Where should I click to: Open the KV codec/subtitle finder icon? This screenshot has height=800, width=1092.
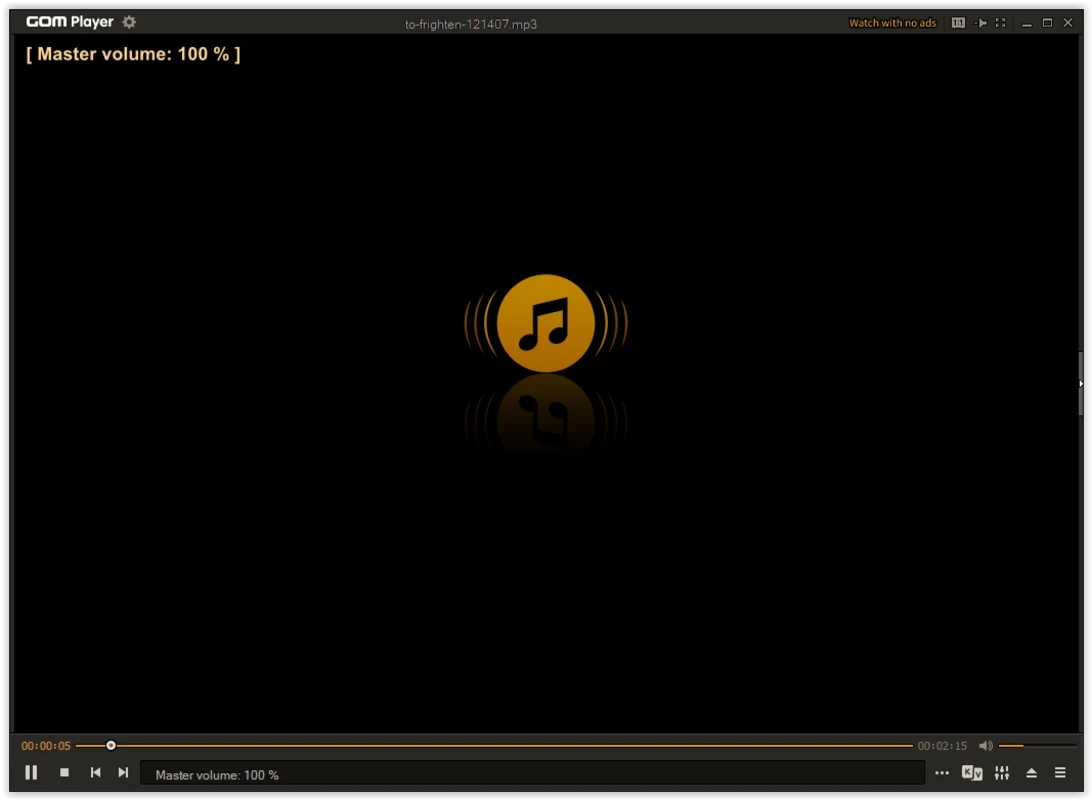971,773
